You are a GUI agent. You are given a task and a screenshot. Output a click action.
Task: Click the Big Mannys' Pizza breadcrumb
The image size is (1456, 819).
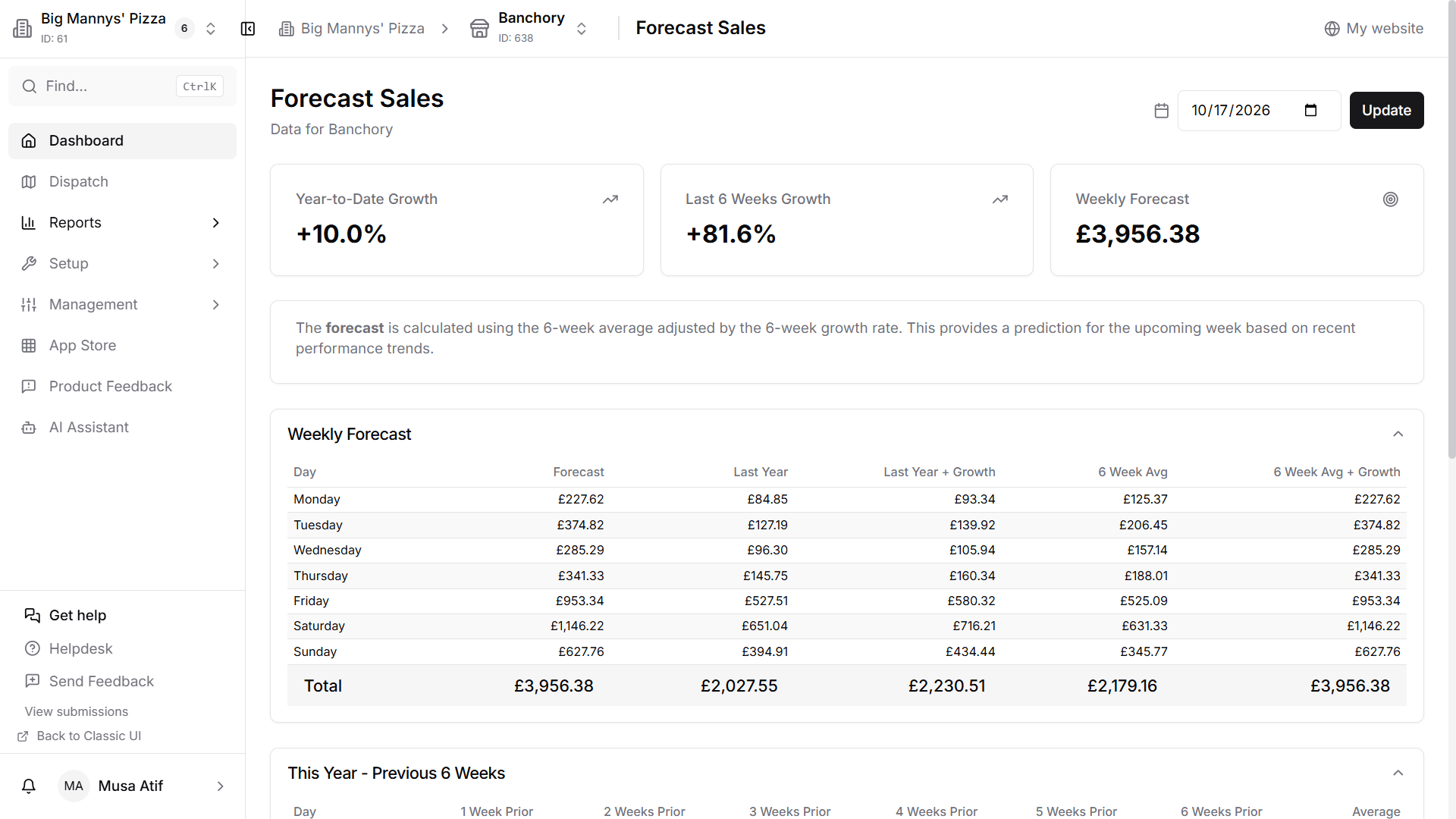pos(352,29)
